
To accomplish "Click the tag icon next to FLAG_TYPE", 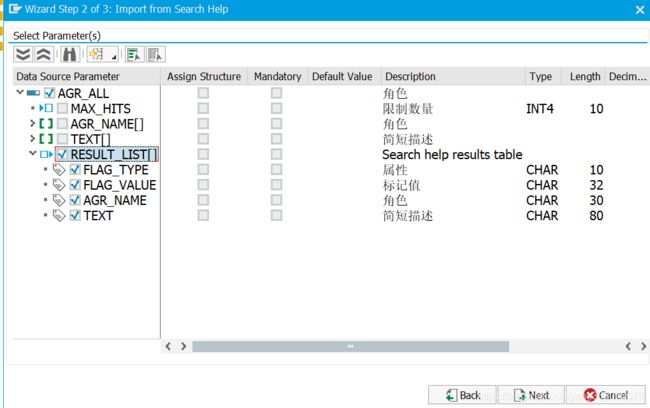I will [59, 170].
